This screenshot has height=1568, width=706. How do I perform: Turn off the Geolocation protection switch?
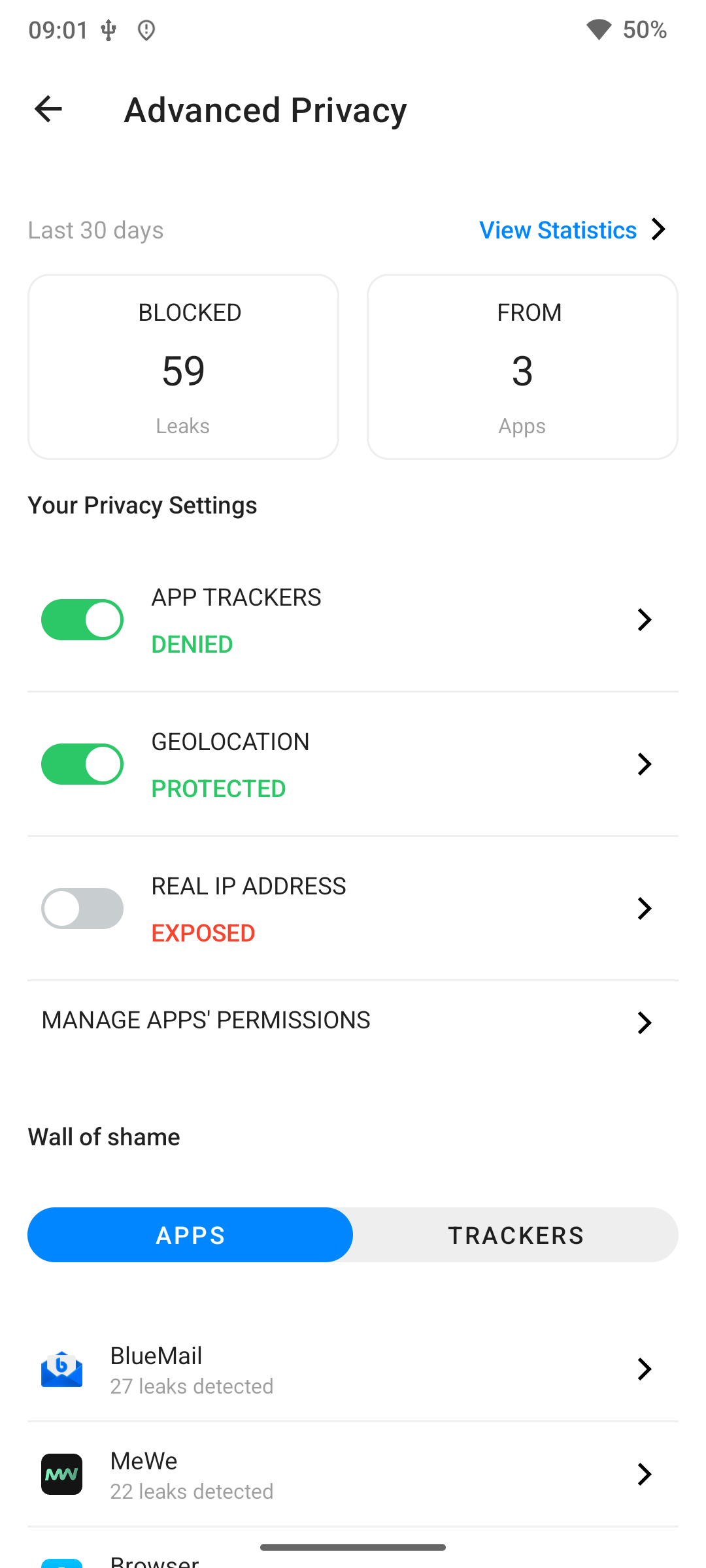tap(82, 764)
